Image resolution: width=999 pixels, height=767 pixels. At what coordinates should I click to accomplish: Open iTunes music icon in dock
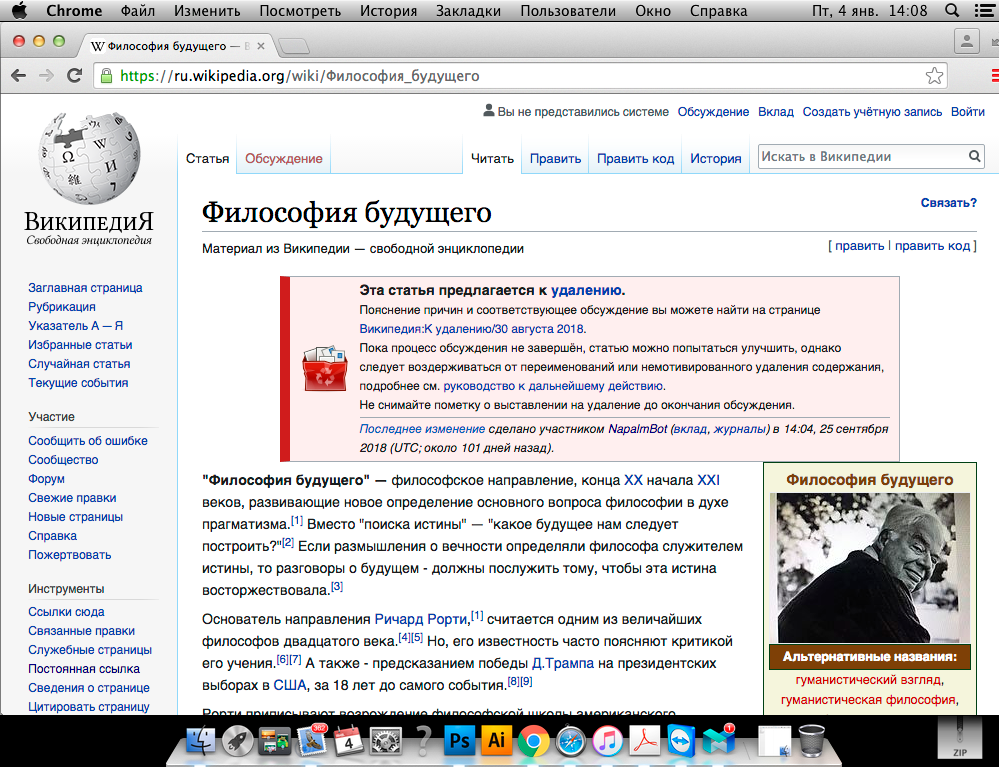click(607, 741)
